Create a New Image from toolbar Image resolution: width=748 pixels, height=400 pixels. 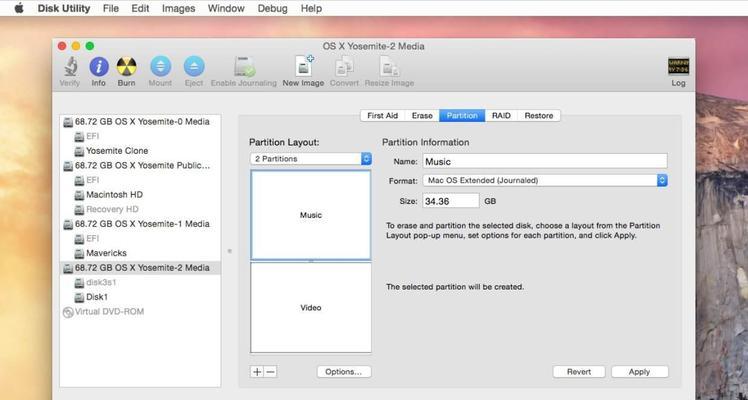click(304, 66)
